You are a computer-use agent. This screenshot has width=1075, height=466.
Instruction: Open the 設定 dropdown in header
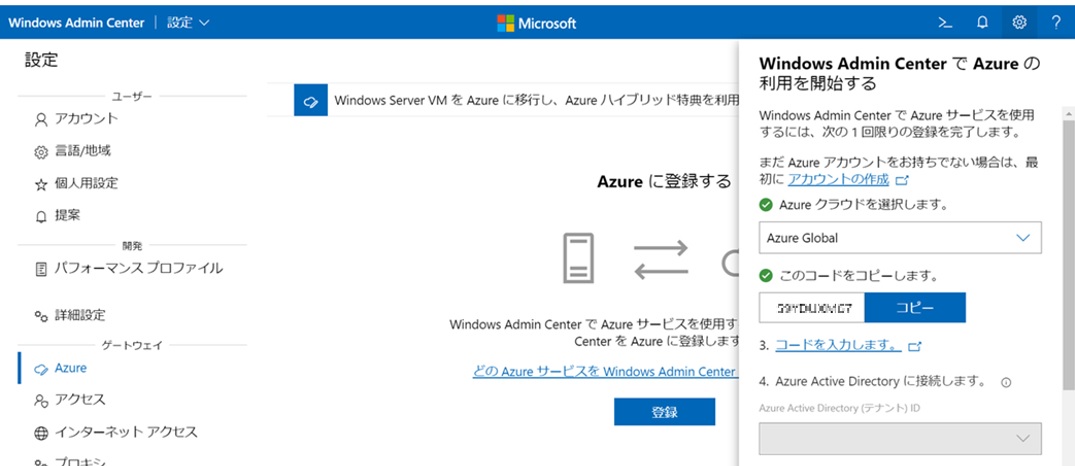tap(188, 22)
